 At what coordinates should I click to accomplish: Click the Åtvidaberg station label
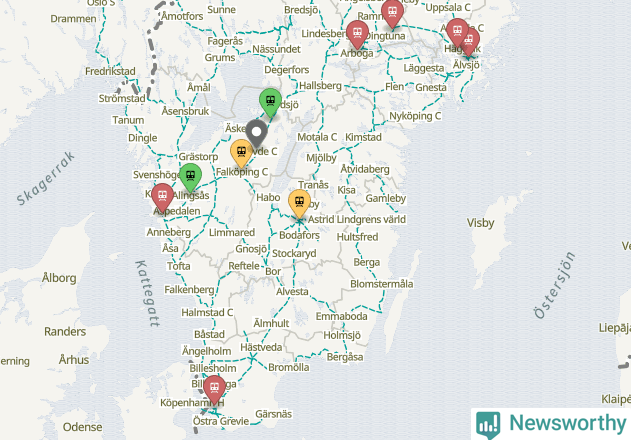point(365,169)
